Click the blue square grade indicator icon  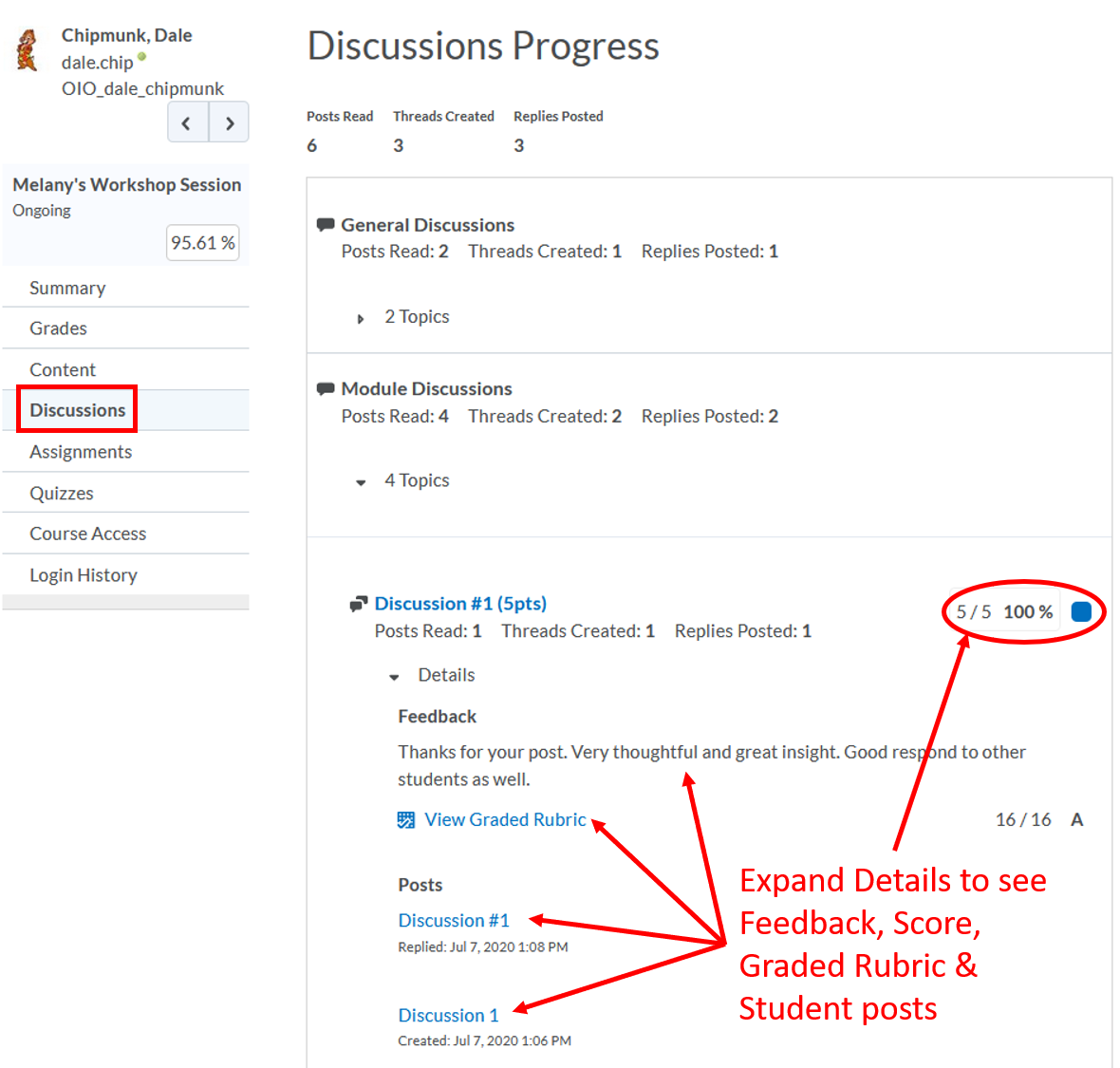pos(1081,611)
